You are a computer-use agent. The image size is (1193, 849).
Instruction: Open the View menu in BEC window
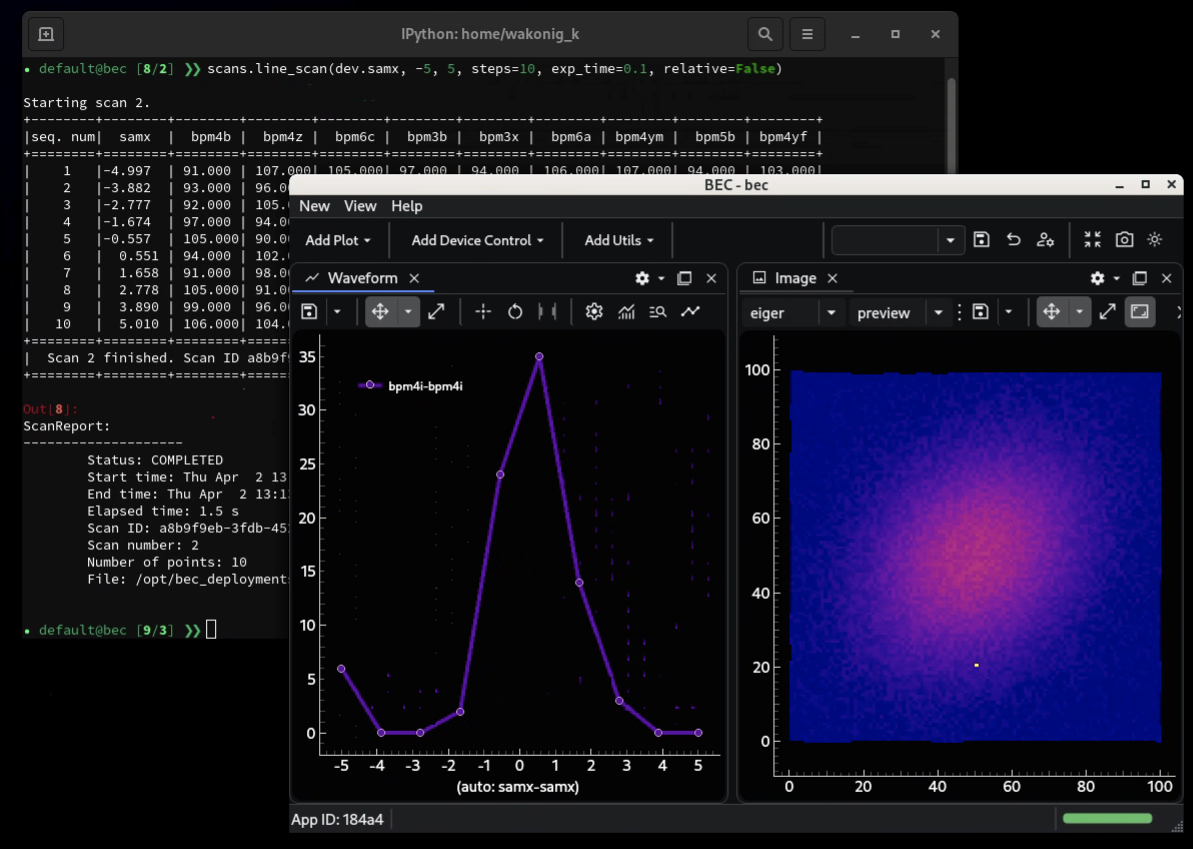[x=360, y=206]
